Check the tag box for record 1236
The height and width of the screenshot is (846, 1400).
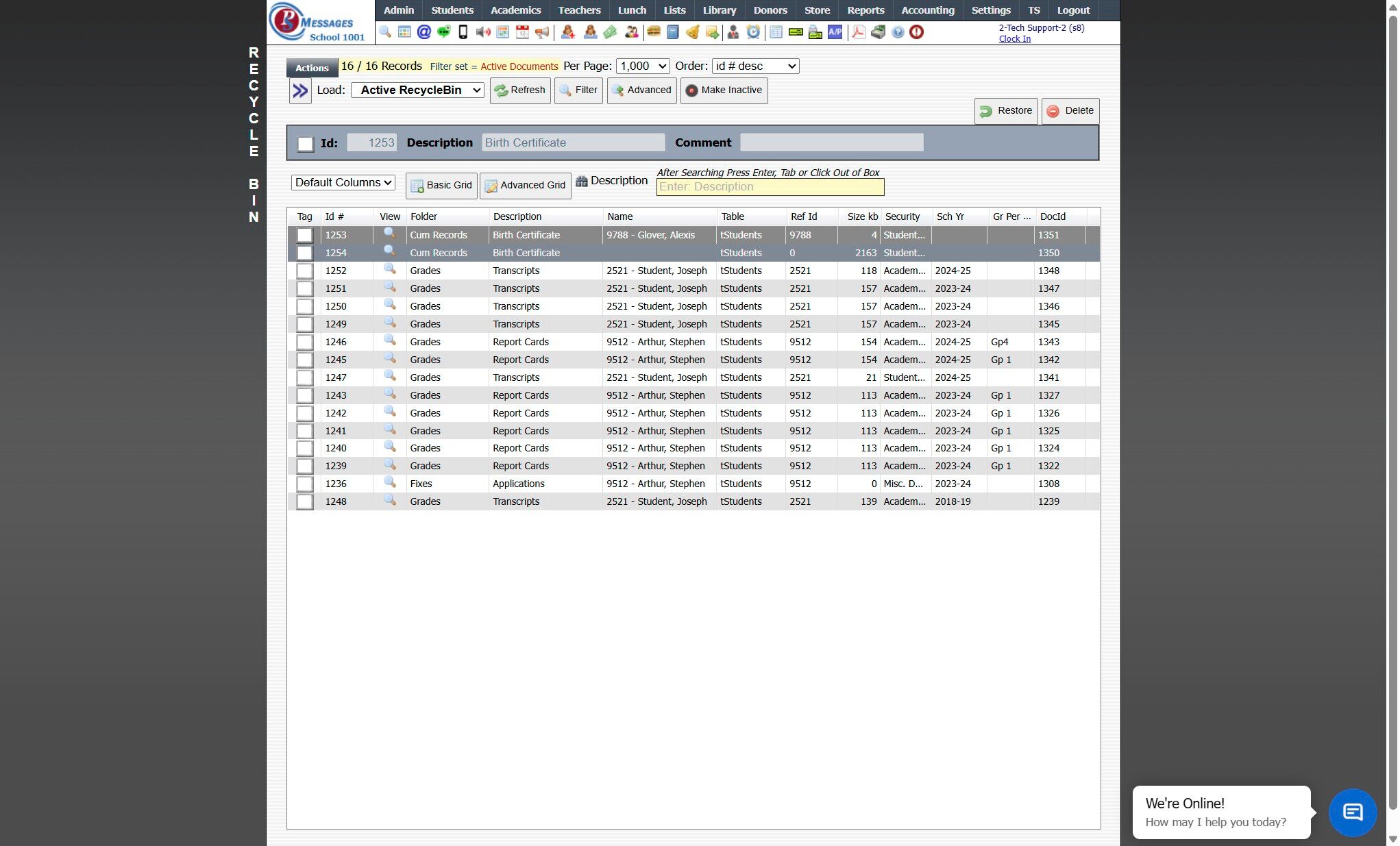(x=305, y=484)
